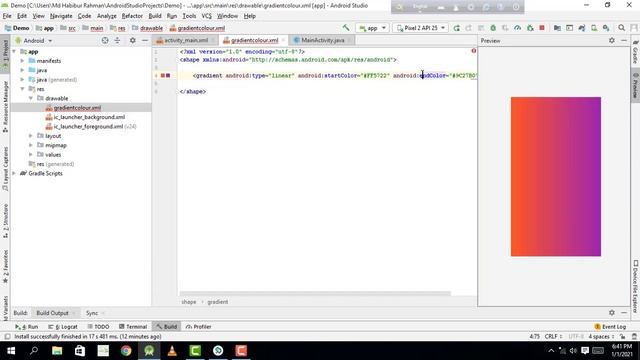
Task: Hide the Preview panel with the minus icon
Action: (x=624, y=40)
